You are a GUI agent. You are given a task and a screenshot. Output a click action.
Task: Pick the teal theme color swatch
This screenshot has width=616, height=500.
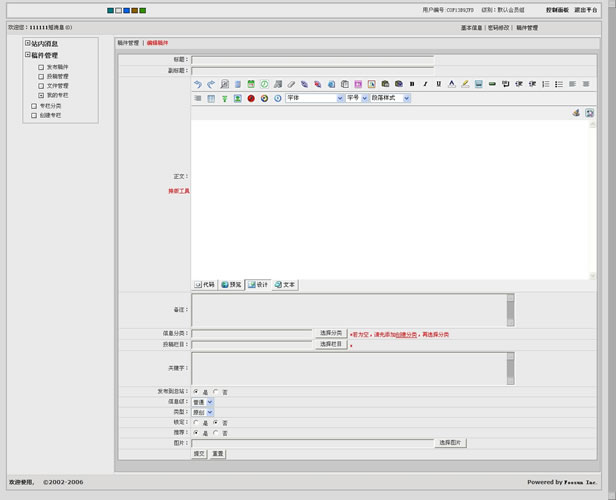[x=110, y=11]
